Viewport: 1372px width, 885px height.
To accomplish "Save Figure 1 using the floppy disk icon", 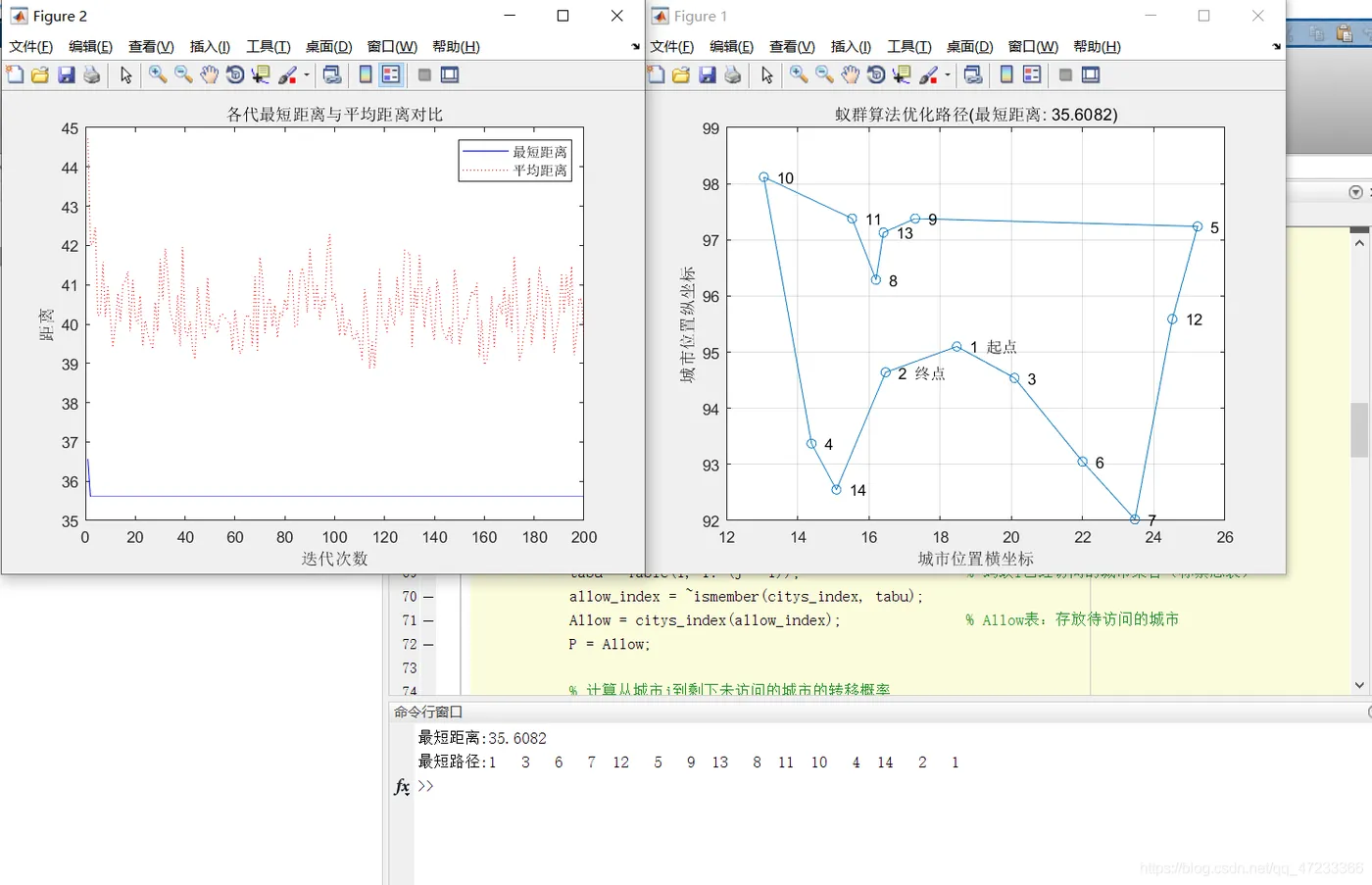I will (x=707, y=74).
